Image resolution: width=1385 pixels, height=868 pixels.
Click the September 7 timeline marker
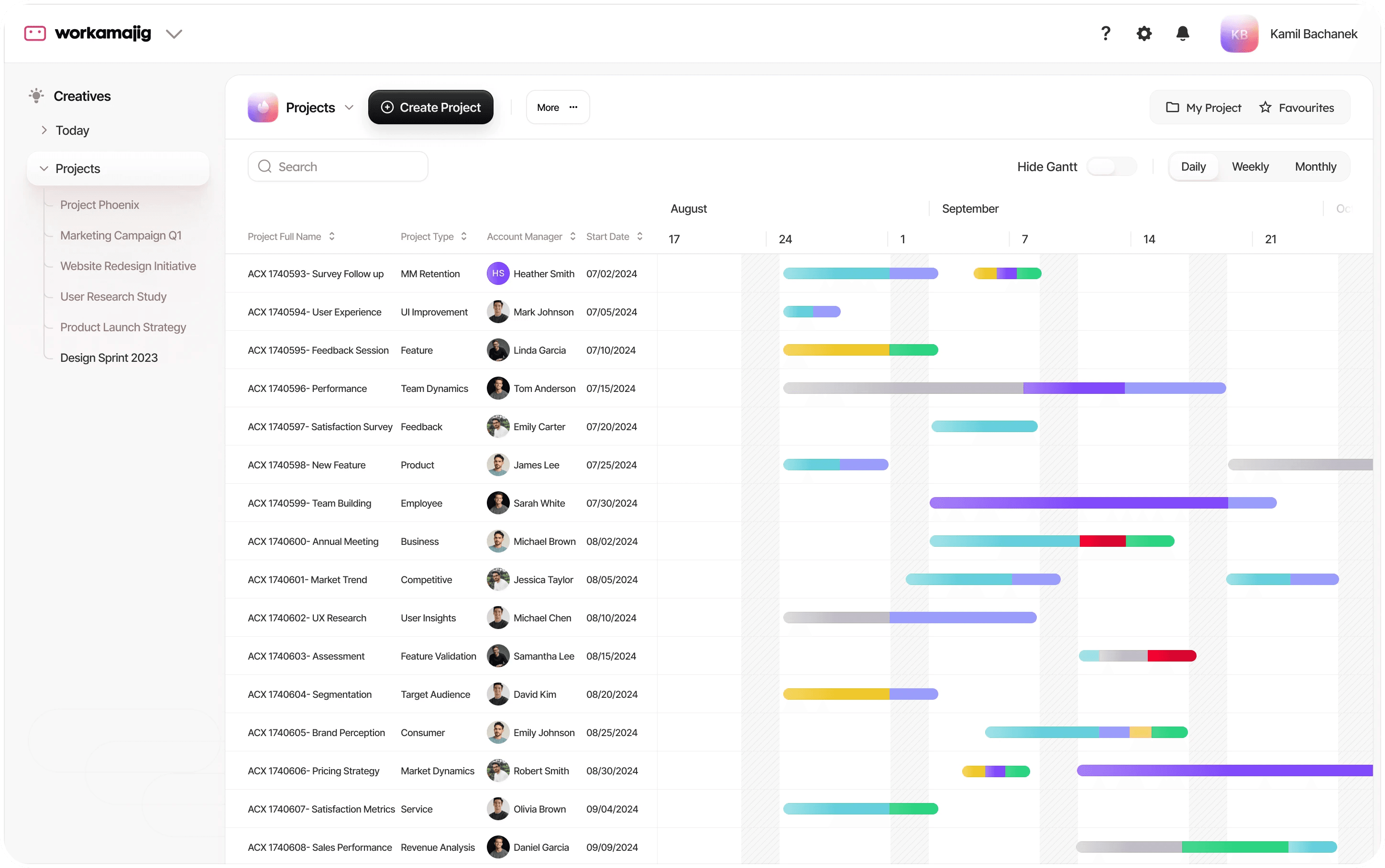coord(1024,239)
